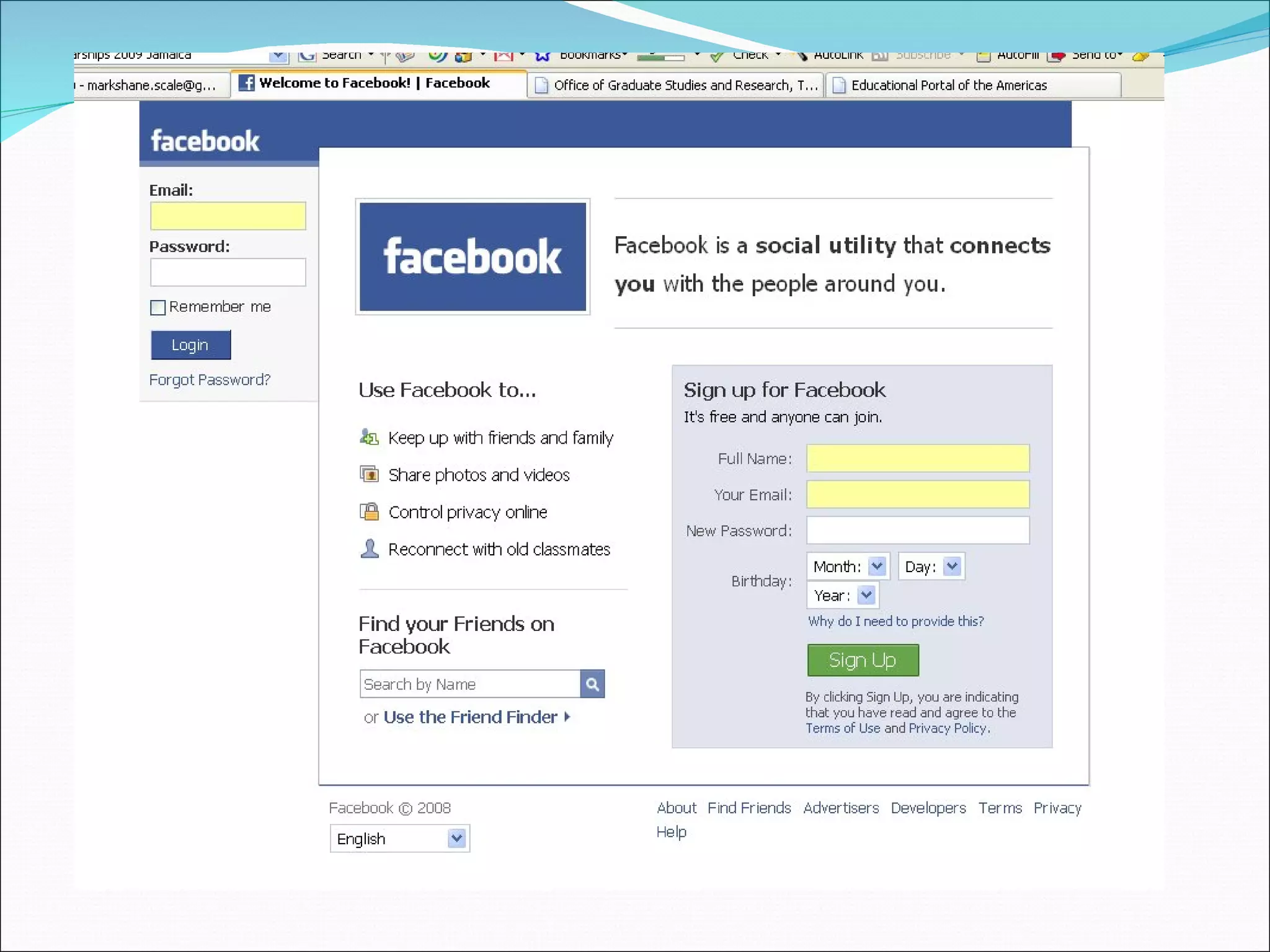
Task: Toggle the Remember me checkbox
Action: coord(158,307)
